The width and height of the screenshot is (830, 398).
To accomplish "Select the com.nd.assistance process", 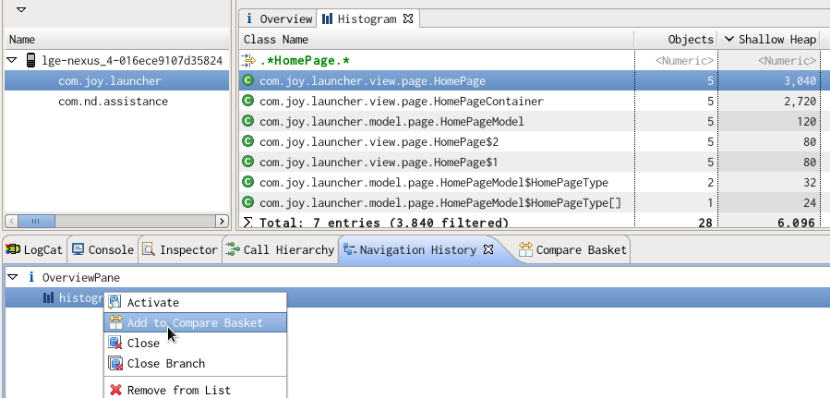I will (x=116, y=101).
